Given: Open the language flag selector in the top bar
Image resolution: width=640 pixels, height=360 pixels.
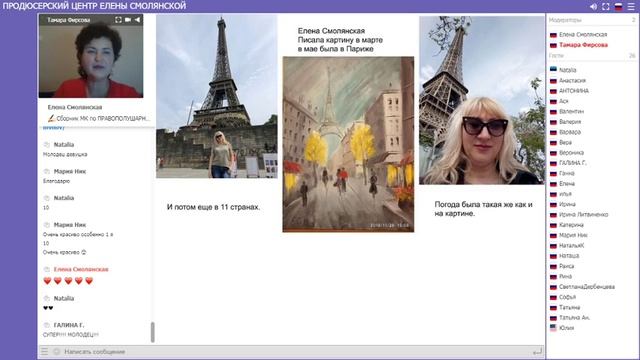Looking at the screenshot, I should (x=619, y=7).
